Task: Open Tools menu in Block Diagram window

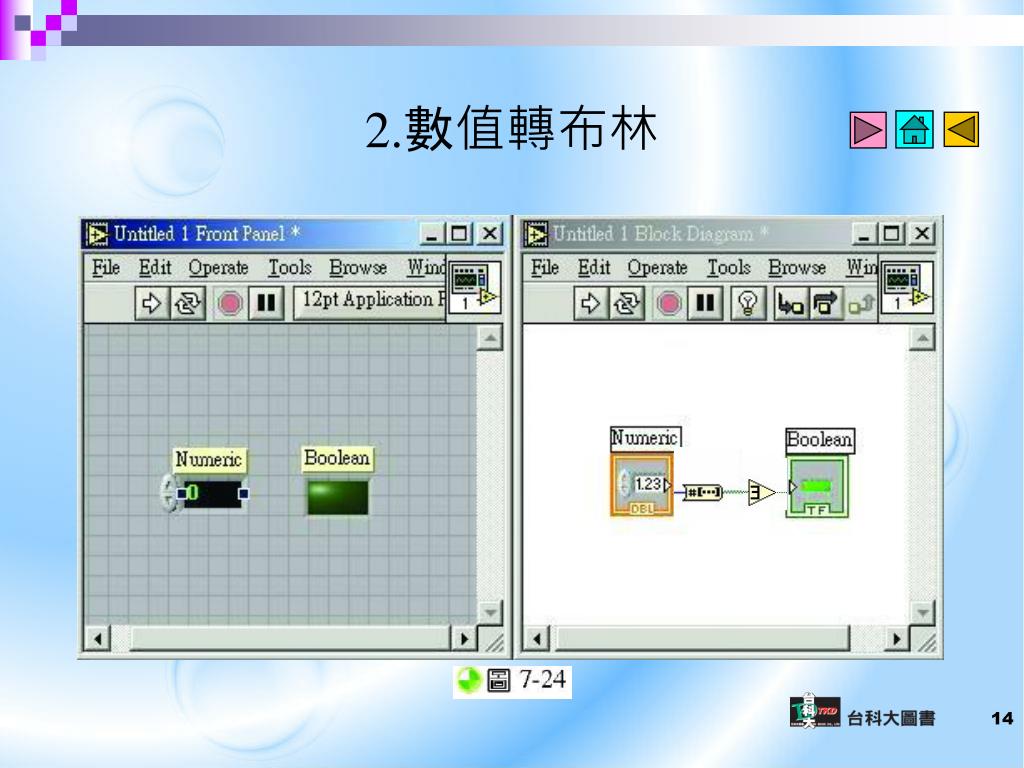Action: coord(729,268)
